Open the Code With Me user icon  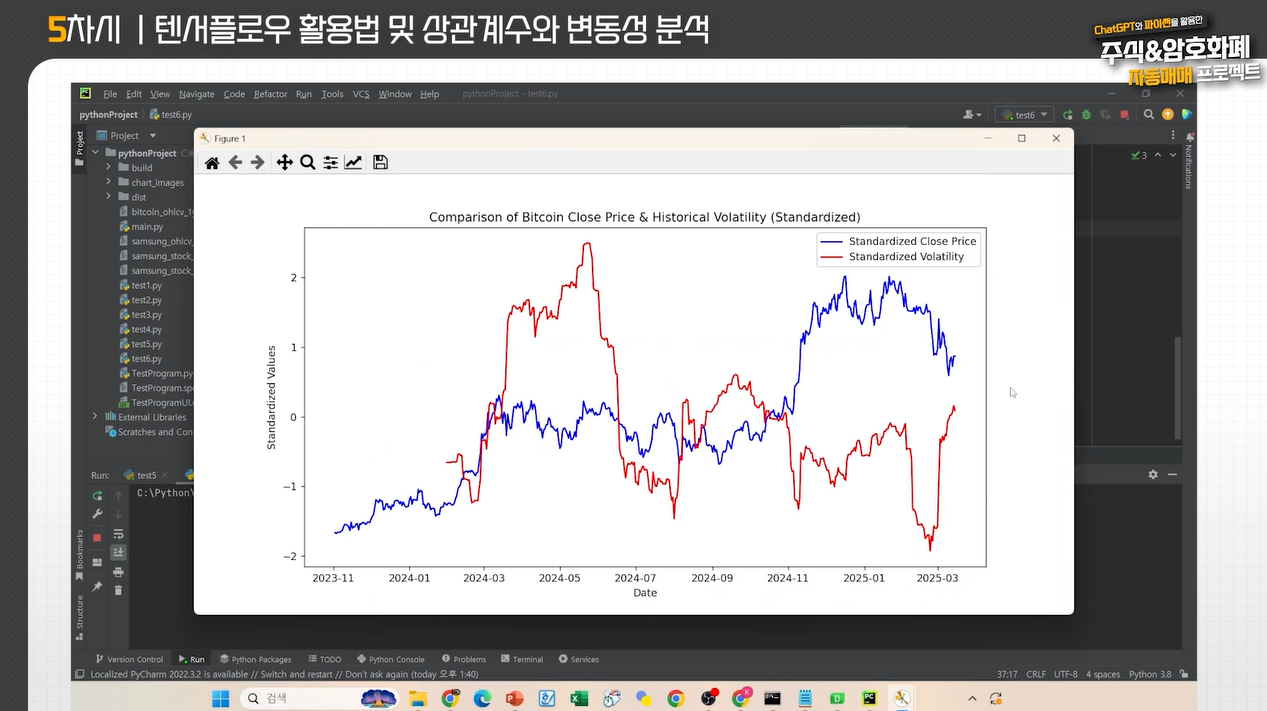coord(972,114)
